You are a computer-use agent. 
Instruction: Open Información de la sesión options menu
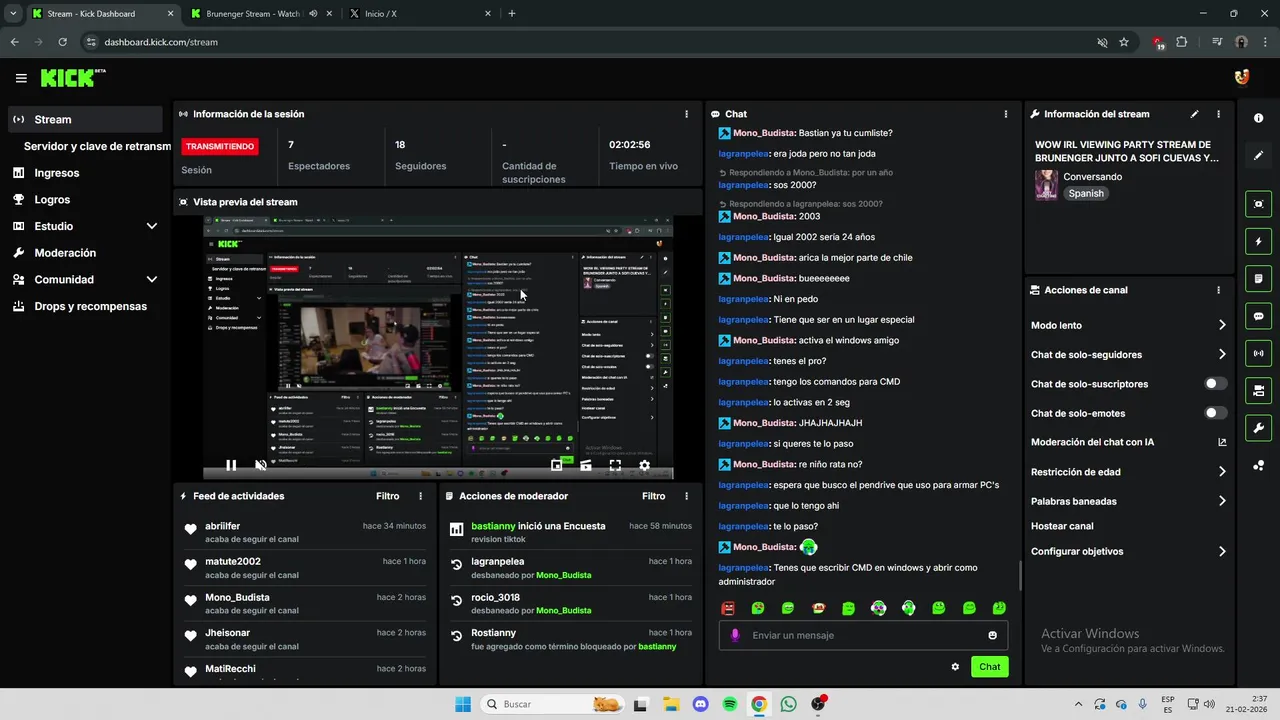(686, 114)
